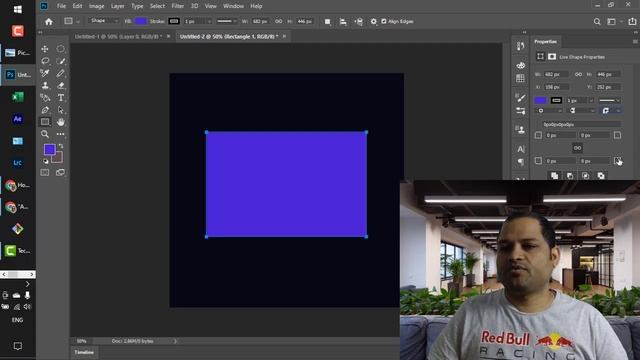Open the Swatches grid panel icon
Image resolution: width=640 pixels, height=360 pixels.
[x=520, y=78]
